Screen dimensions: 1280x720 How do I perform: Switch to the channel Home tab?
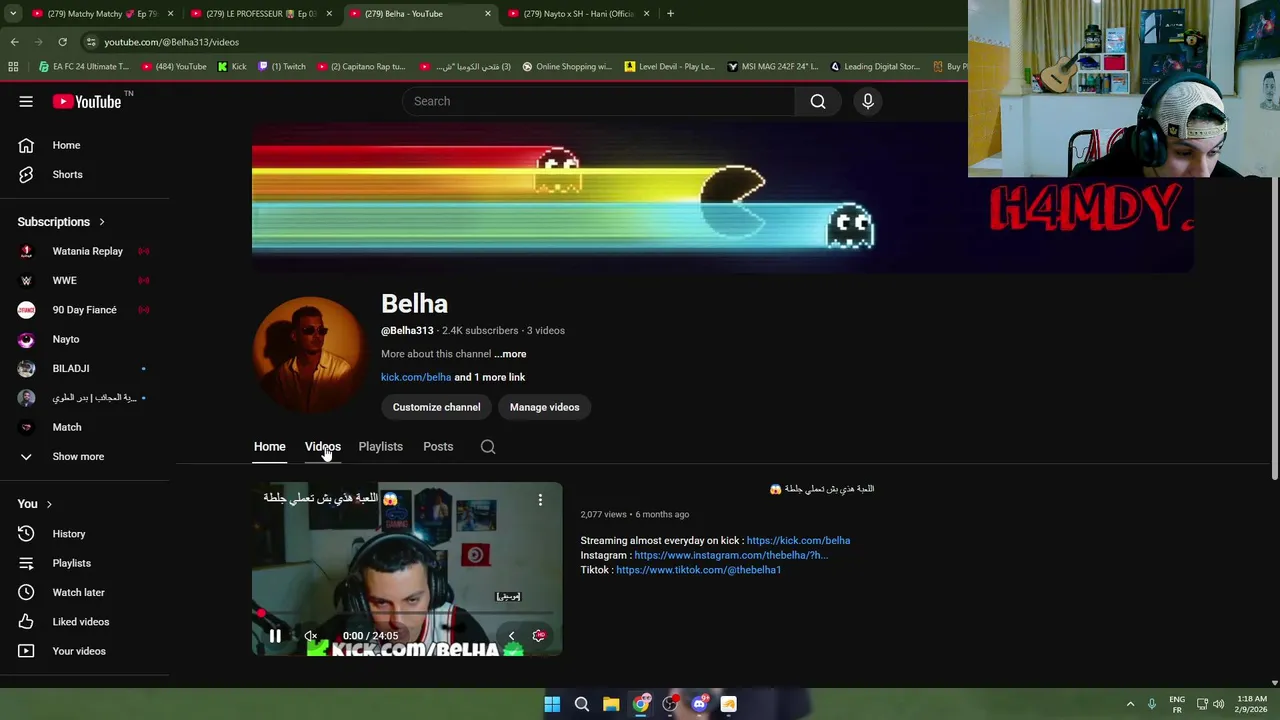point(269,447)
